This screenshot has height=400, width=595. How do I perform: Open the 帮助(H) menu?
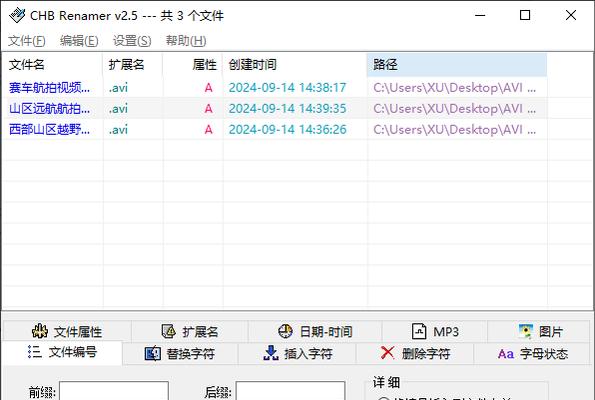pos(186,41)
